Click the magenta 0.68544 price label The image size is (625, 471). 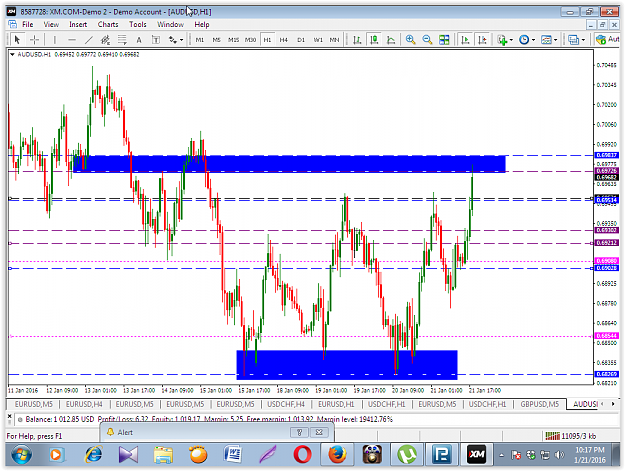point(607,336)
